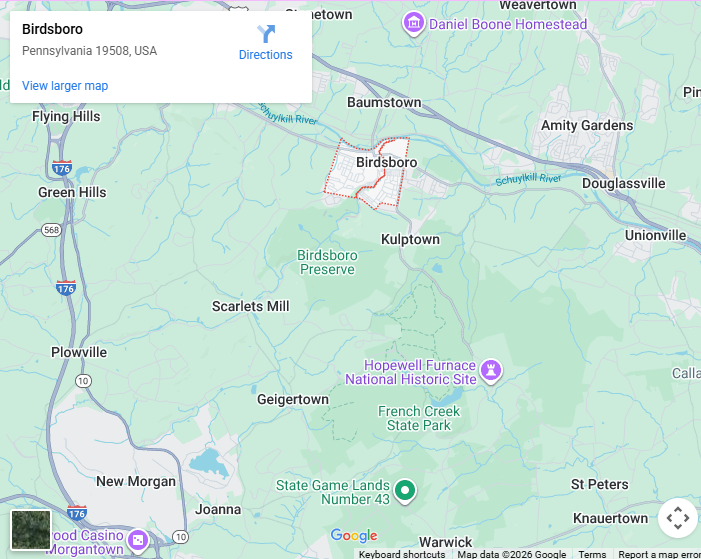Click the Interstate 176 shield near Flying Hills

pos(62,168)
